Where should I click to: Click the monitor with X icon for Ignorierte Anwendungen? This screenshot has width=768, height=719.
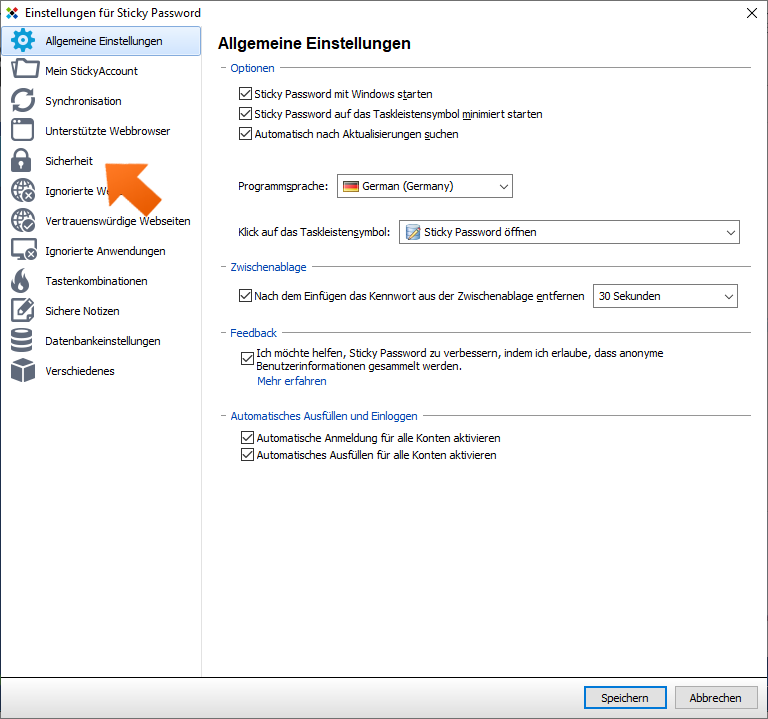[x=24, y=250]
